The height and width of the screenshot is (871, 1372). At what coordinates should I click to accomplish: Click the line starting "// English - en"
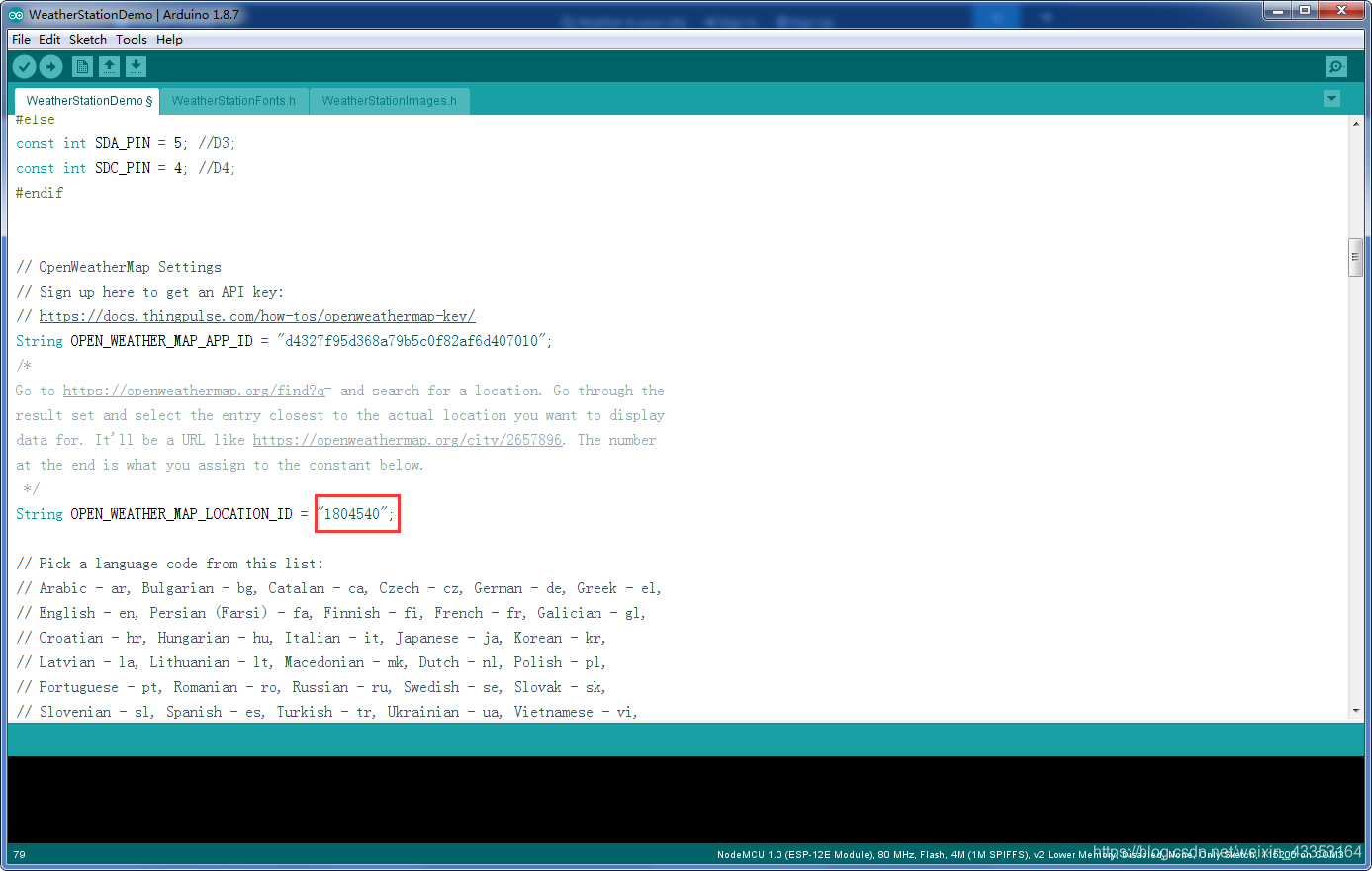[x=331, y=613]
